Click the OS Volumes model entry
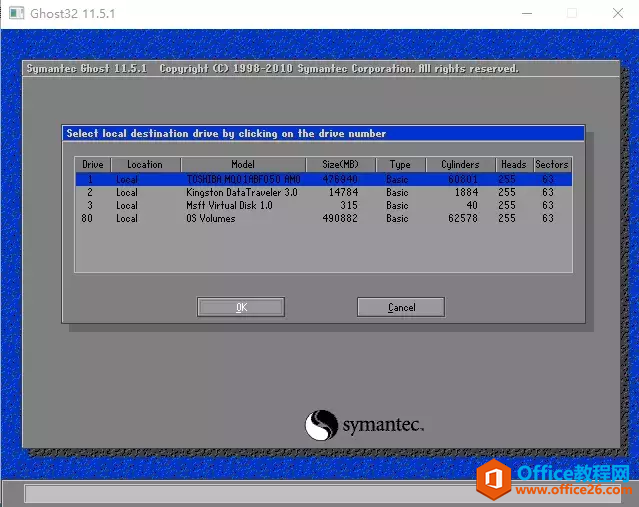 (211, 218)
